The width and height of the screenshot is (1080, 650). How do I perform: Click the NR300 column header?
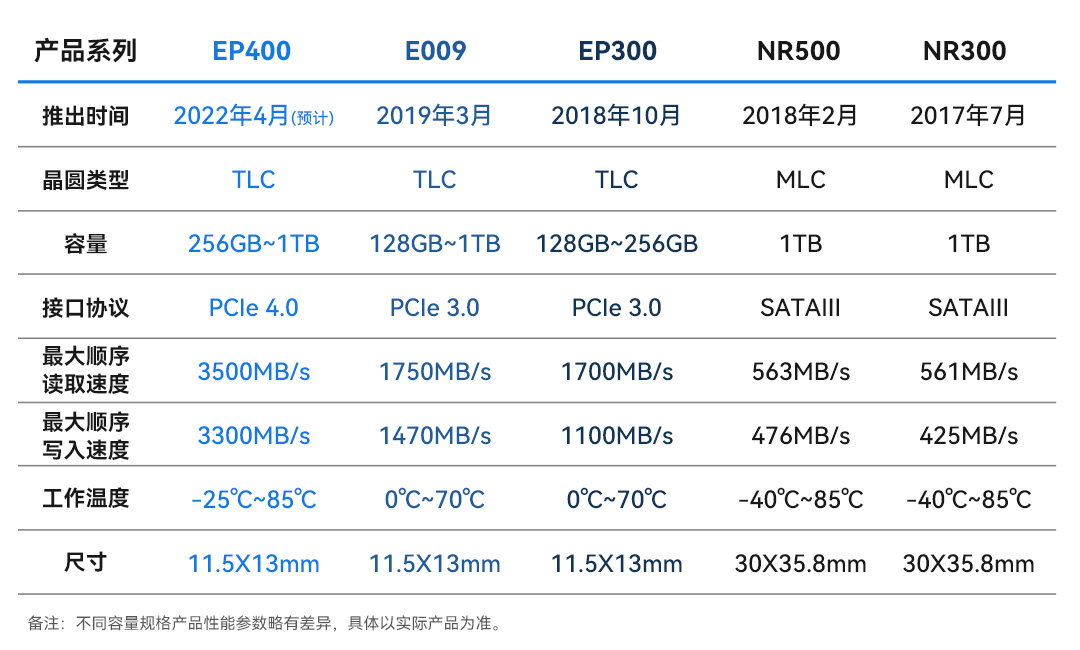pos(965,51)
